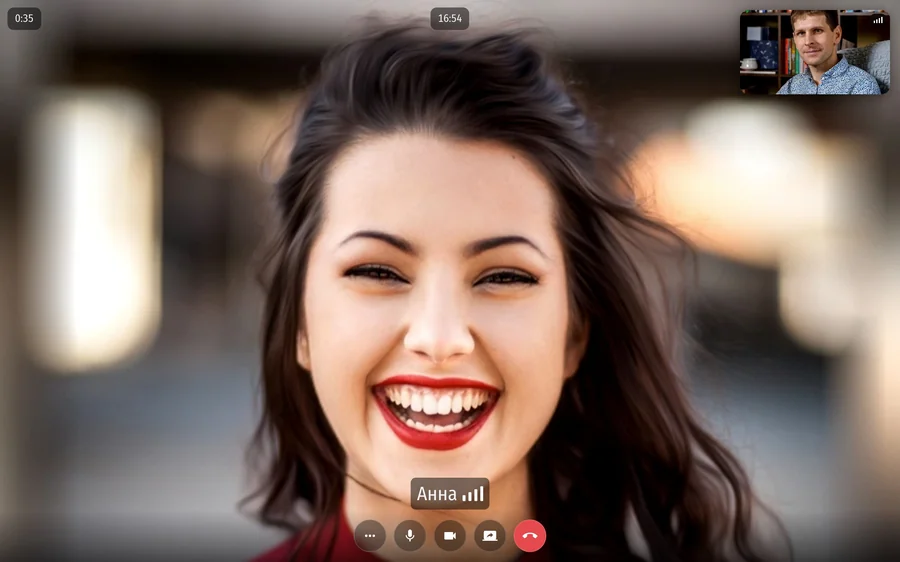Screen dimensions: 900x562
Task: Click the 16:54 clock badge
Action: click(449, 18)
